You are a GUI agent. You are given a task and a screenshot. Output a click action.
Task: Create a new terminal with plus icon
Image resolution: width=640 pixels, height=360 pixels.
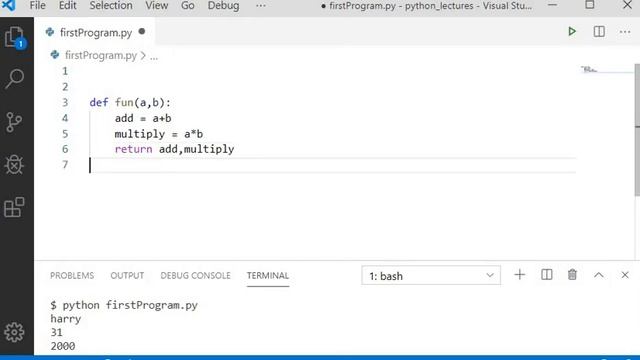tap(520, 275)
